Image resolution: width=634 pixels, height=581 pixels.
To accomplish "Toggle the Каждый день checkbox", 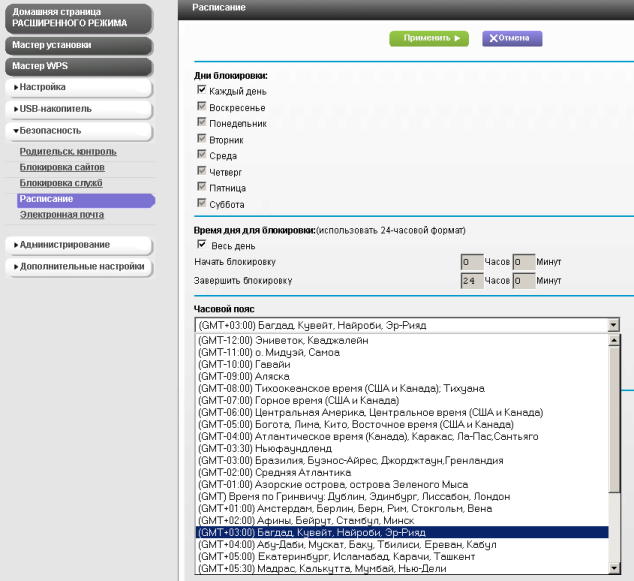I will pyautogui.click(x=201, y=90).
